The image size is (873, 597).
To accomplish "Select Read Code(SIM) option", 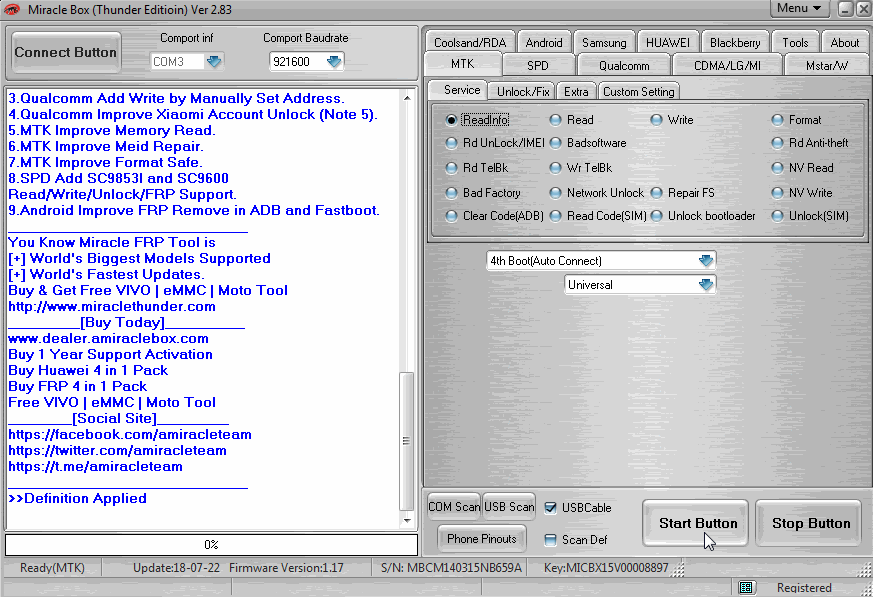I will point(555,216).
